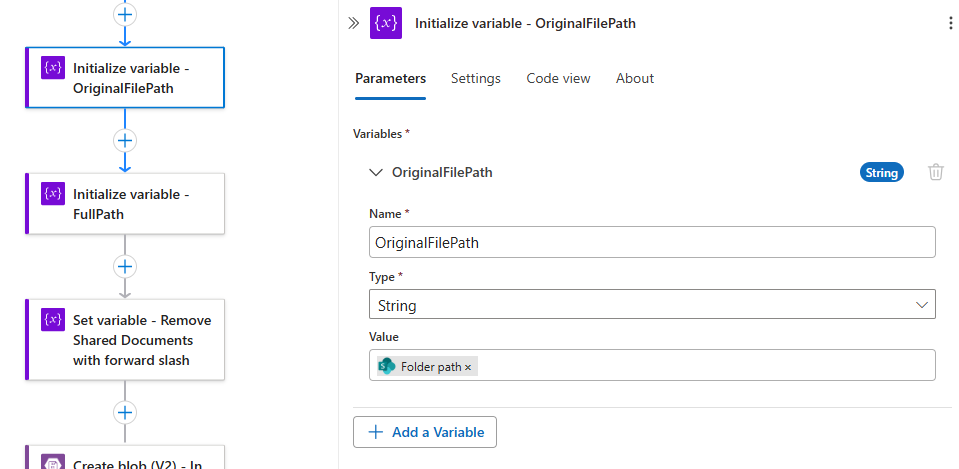
Task: Click the plus button above OriginalFilePath action
Action: 125,14
